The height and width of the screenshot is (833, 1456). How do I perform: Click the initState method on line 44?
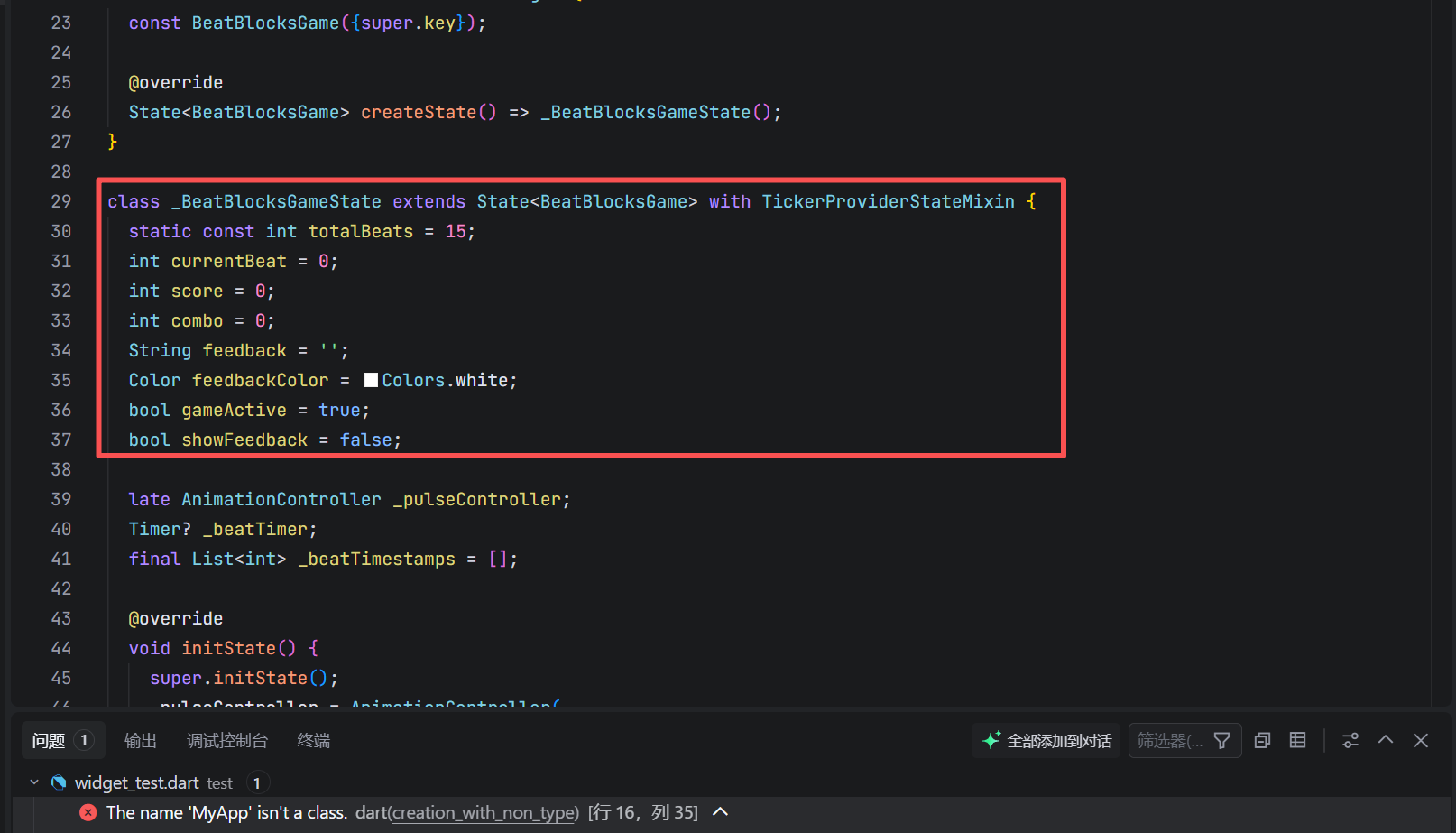[x=229, y=648]
